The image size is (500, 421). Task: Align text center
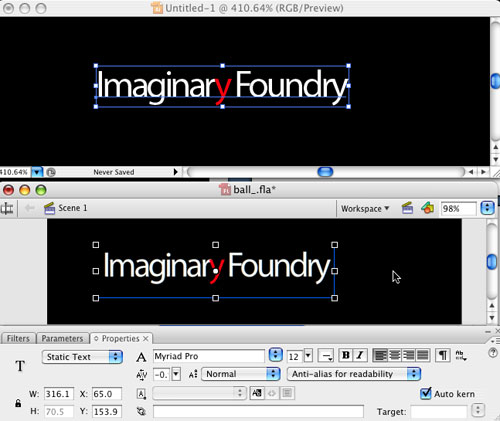pos(394,355)
